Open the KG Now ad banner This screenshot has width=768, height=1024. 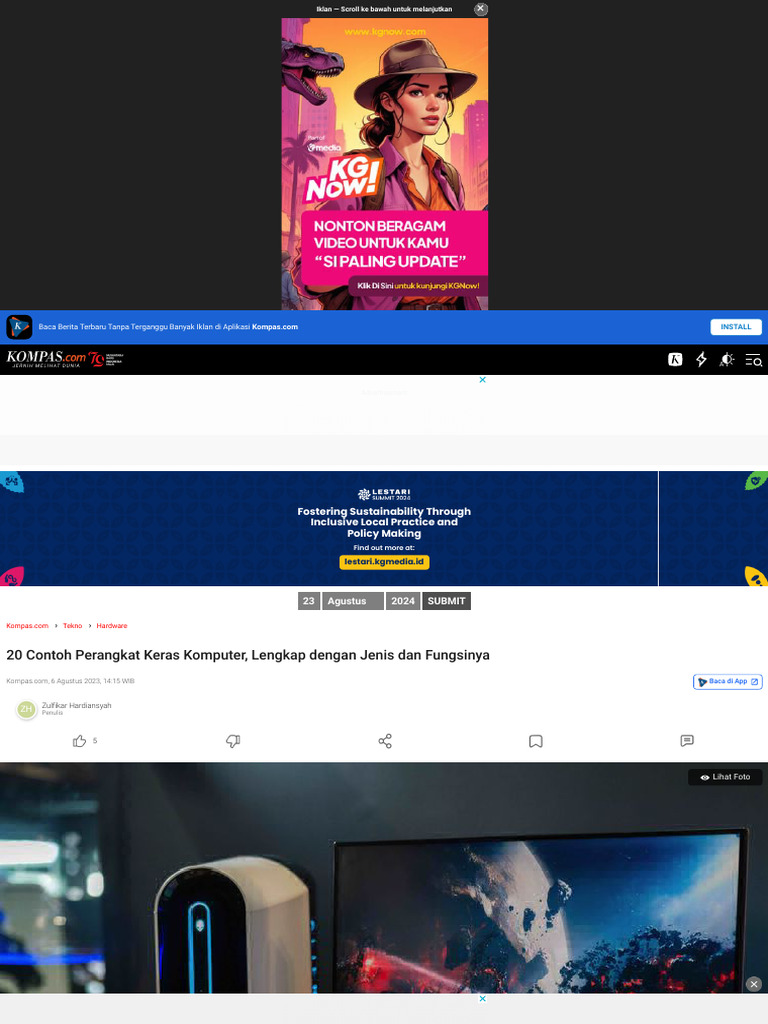(385, 164)
